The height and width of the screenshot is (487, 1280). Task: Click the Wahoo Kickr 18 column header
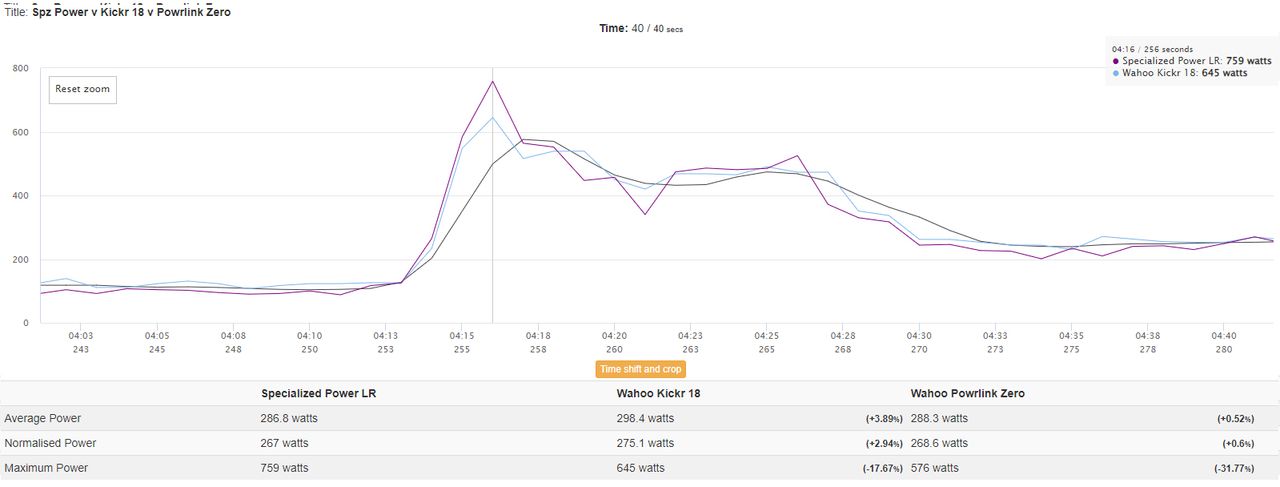658,393
